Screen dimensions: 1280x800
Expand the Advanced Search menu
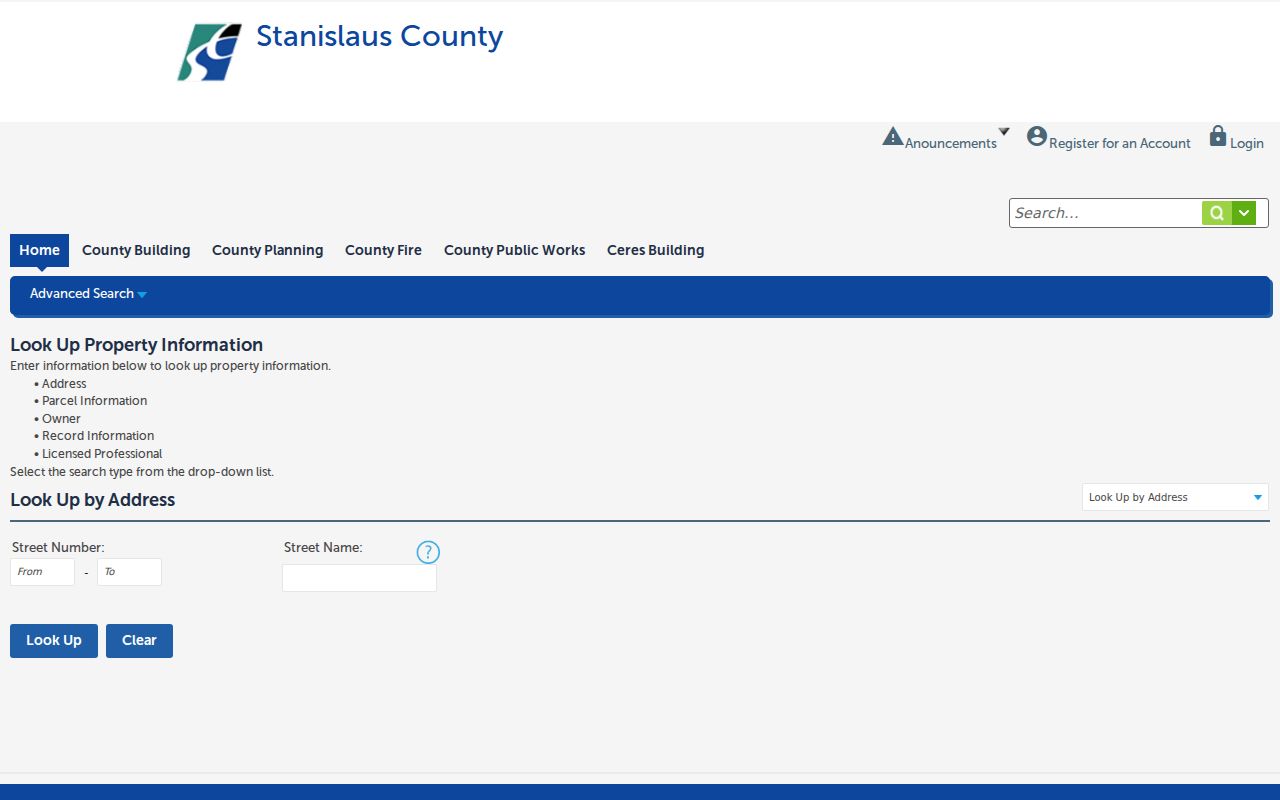click(x=88, y=294)
